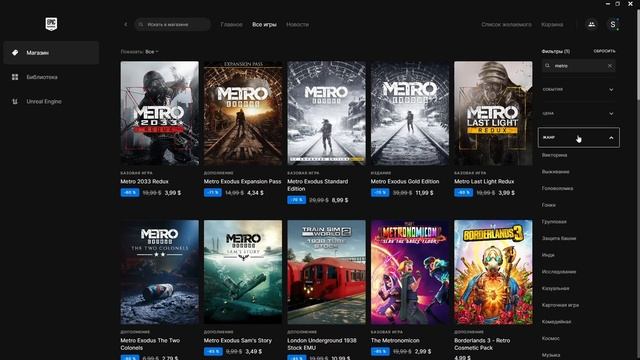Click the price 4,34 $ text

point(256,193)
